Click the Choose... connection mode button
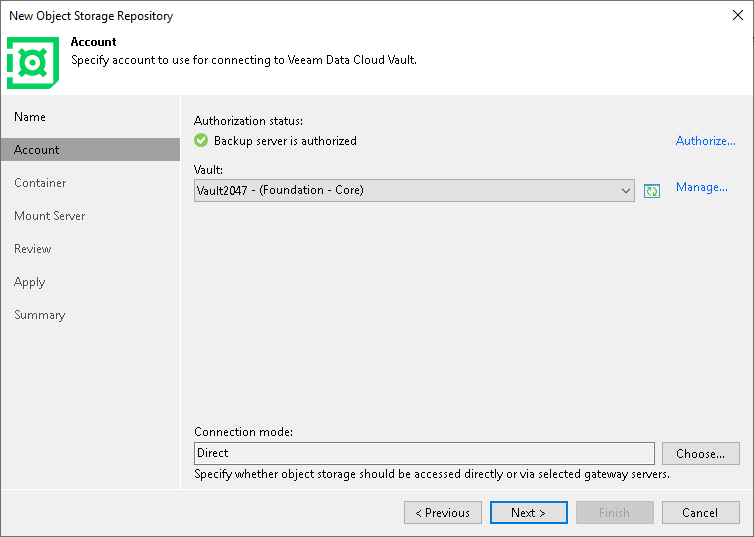The width and height of the screenshot is (754, 537). [x=701, y=453]
